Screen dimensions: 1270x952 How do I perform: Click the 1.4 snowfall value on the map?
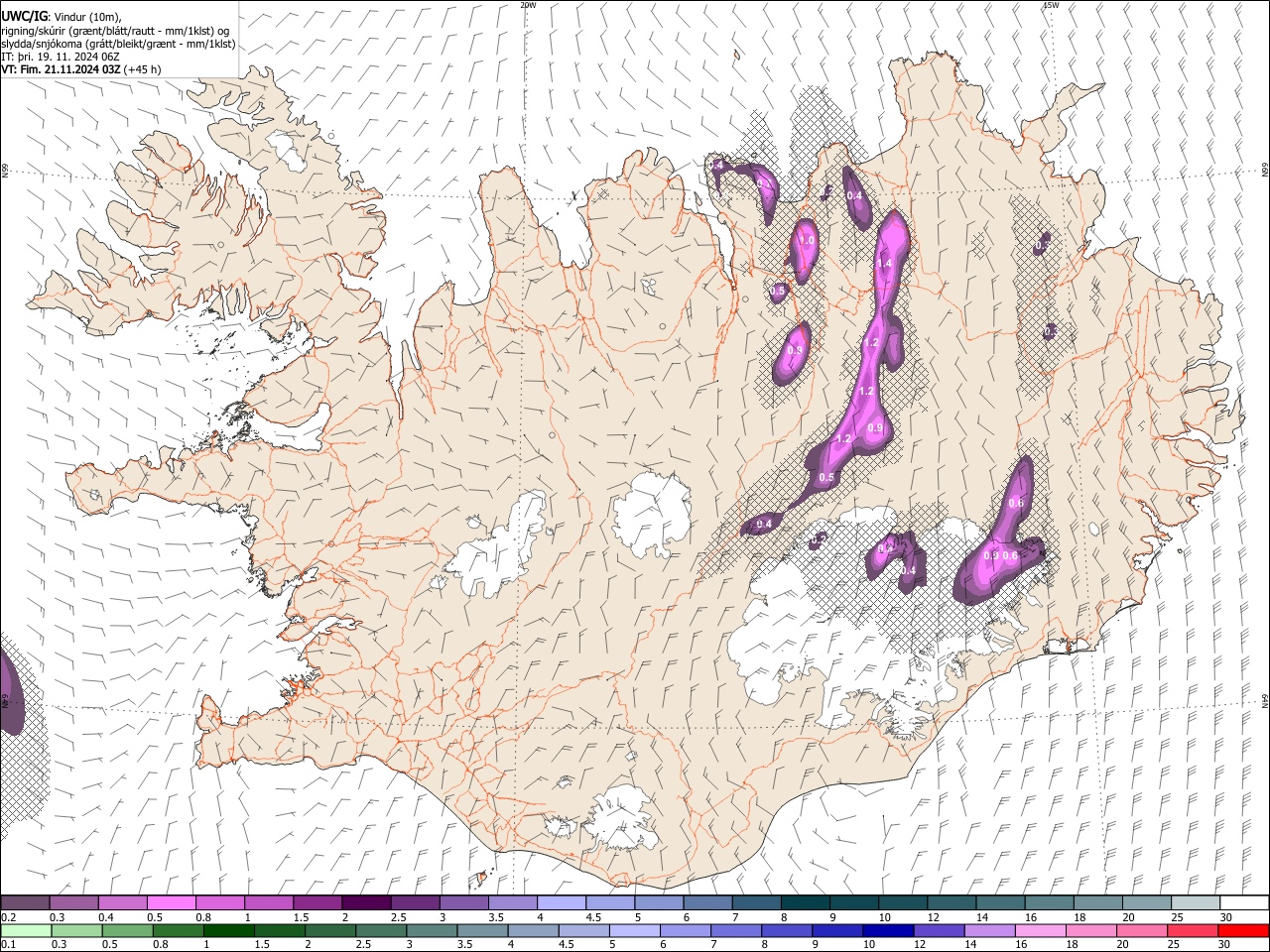point(886,263)
